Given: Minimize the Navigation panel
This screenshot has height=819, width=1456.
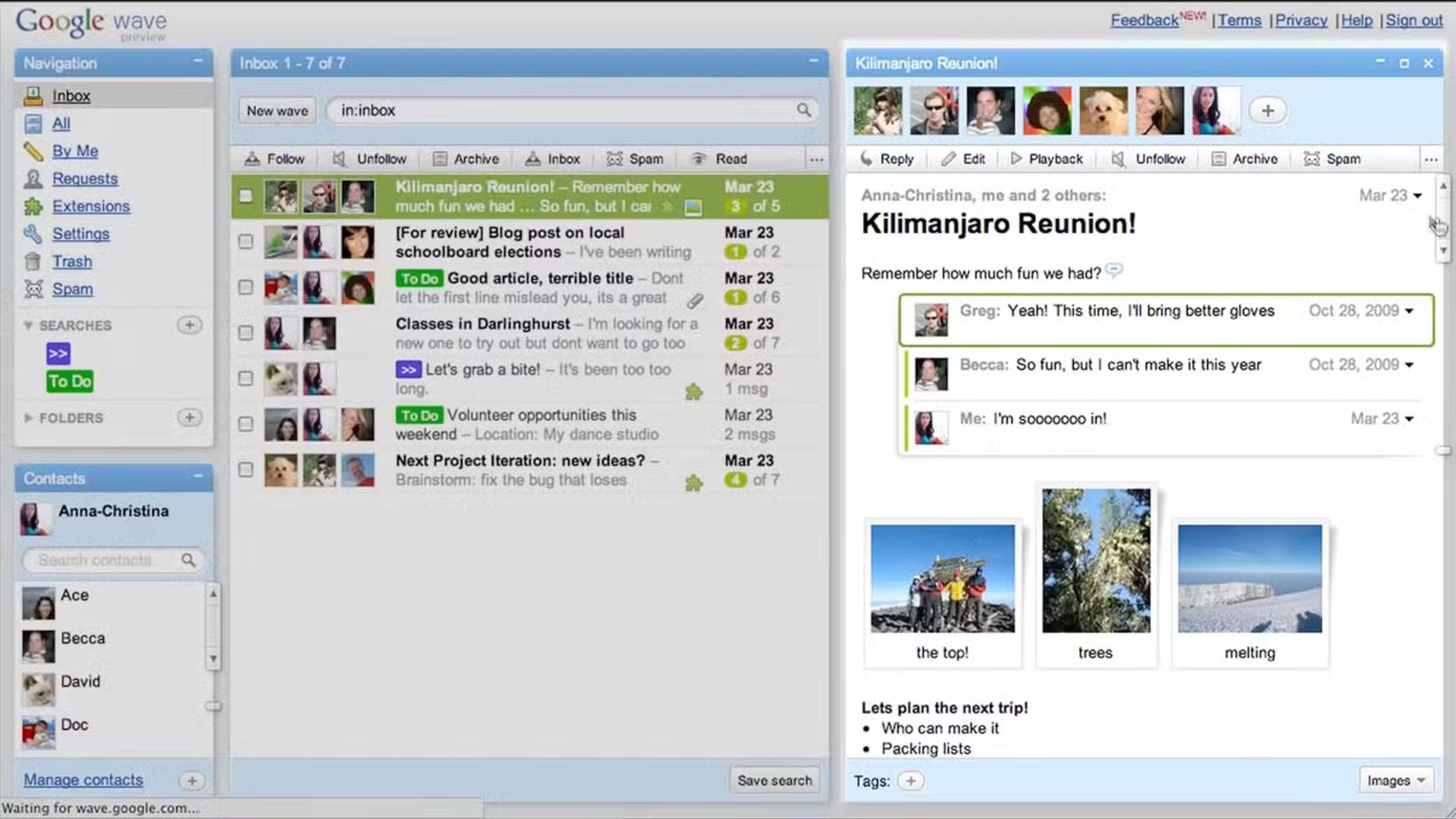Looking at the screenshot, I should coord(199,62).
